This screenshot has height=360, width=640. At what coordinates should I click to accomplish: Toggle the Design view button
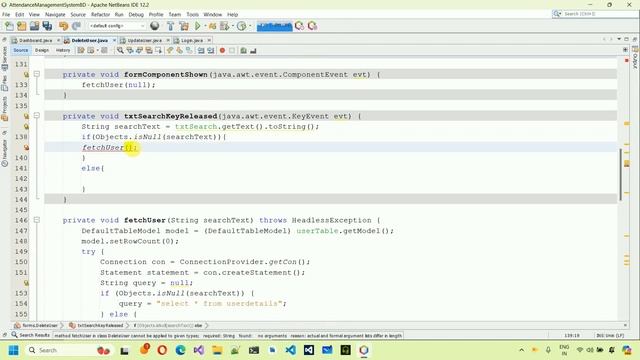click(42, 50)
